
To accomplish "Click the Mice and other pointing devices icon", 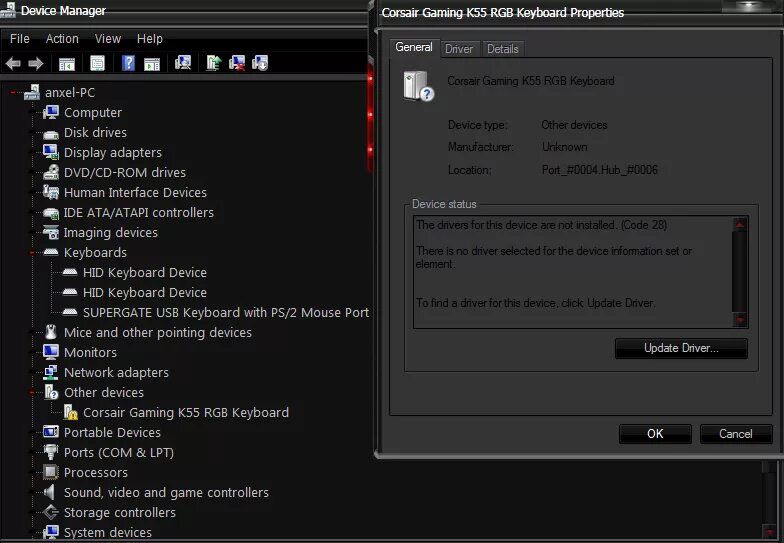I will click(50, 332).
